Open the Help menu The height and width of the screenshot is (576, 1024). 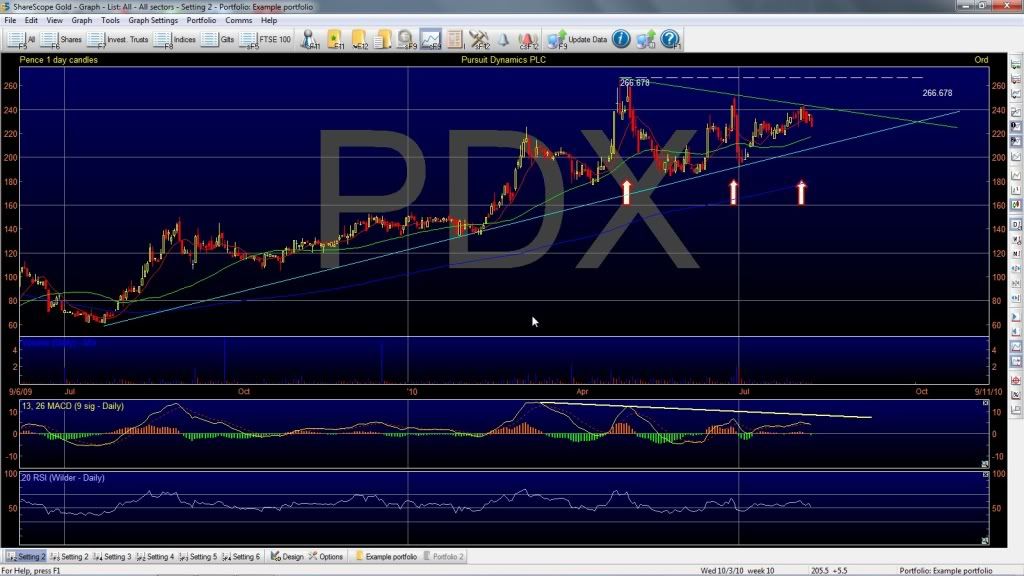tap(269, 20)
